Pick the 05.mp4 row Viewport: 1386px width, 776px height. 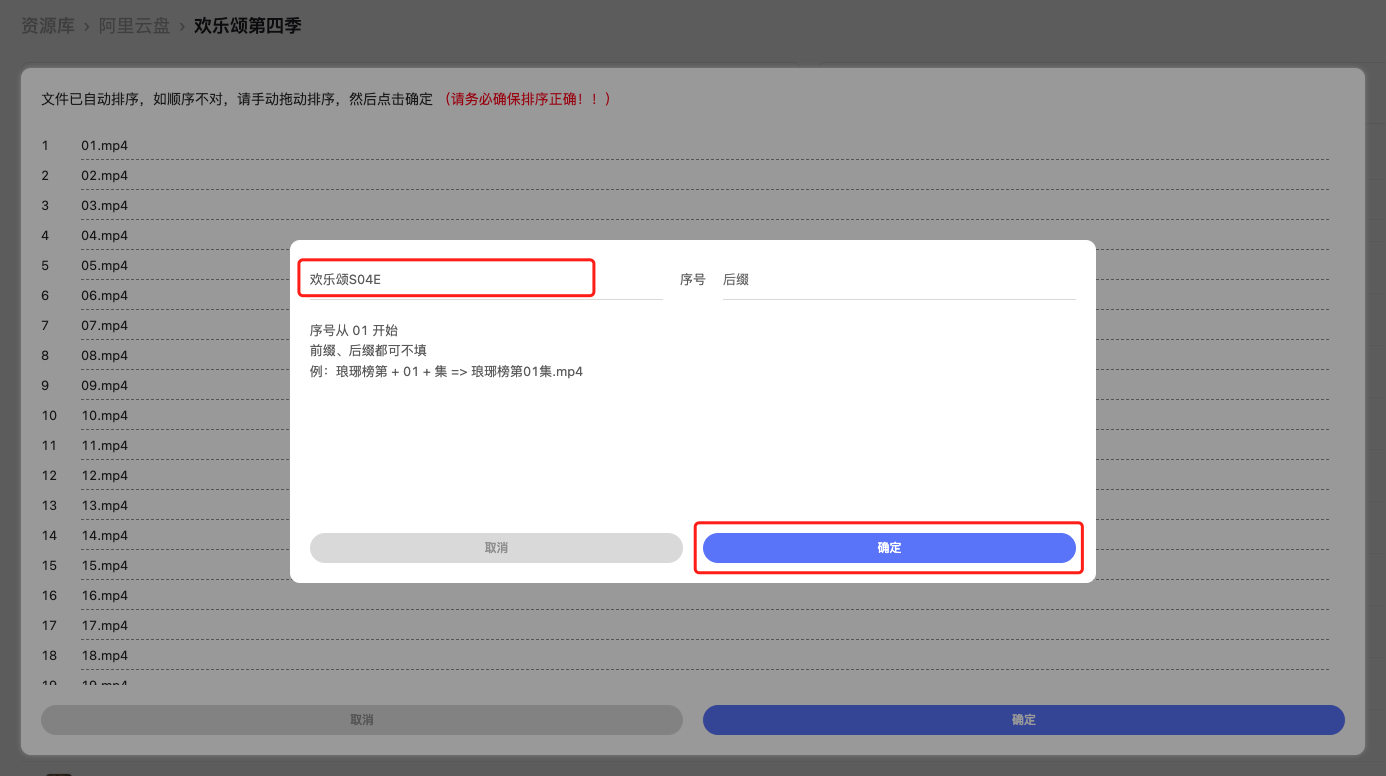(x=105, y=266)
